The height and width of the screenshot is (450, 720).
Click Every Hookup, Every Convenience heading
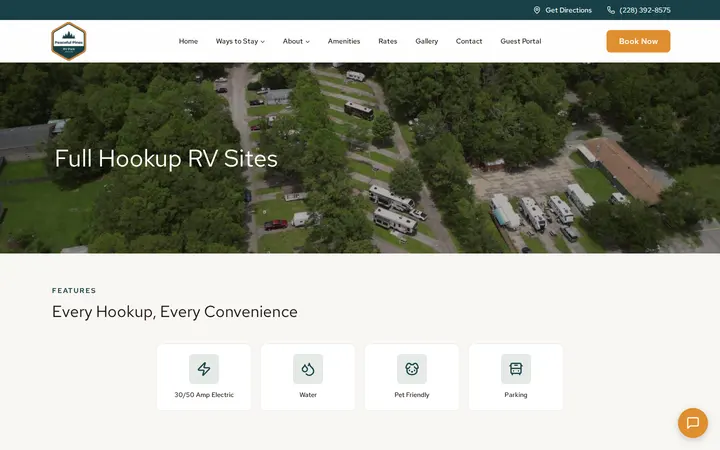coord(174,312)
